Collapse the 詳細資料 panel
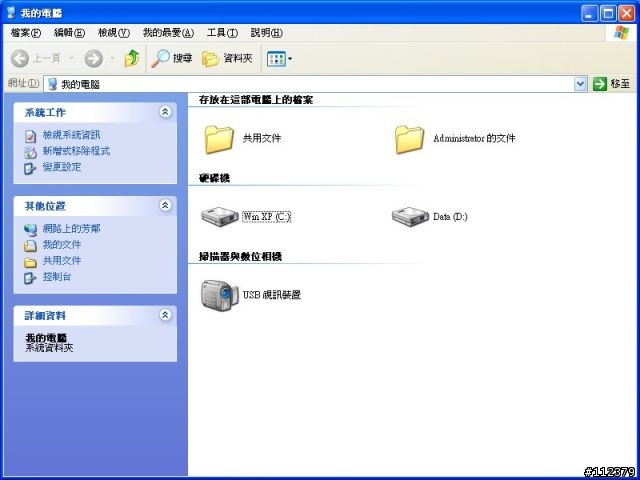The height and width of the screenshot is (480, 640). click(165, 315)
